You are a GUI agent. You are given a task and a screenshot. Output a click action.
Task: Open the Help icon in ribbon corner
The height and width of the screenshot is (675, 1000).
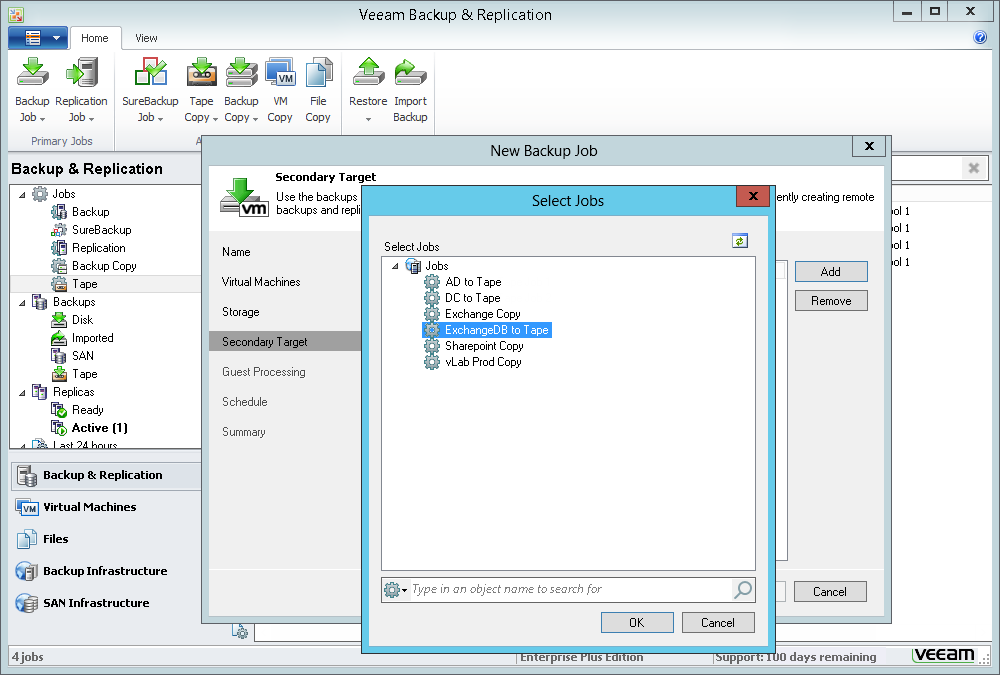pyautogui.click(x=980, y=38)
